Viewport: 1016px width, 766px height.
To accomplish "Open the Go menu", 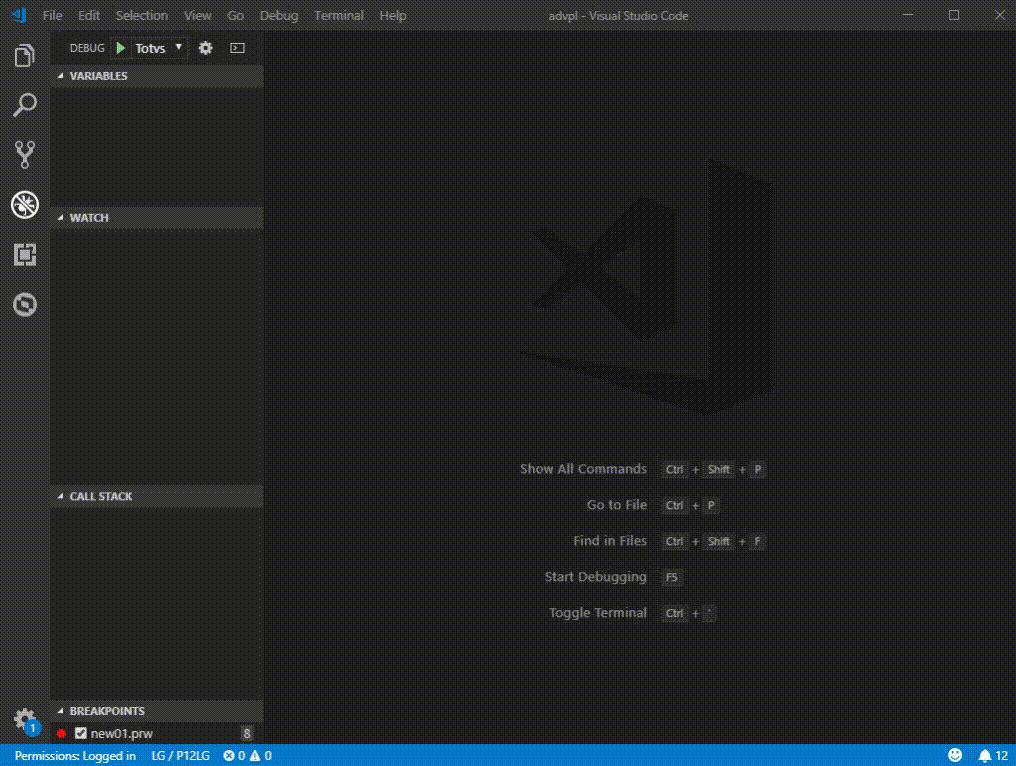I will [x=235, y=16].
